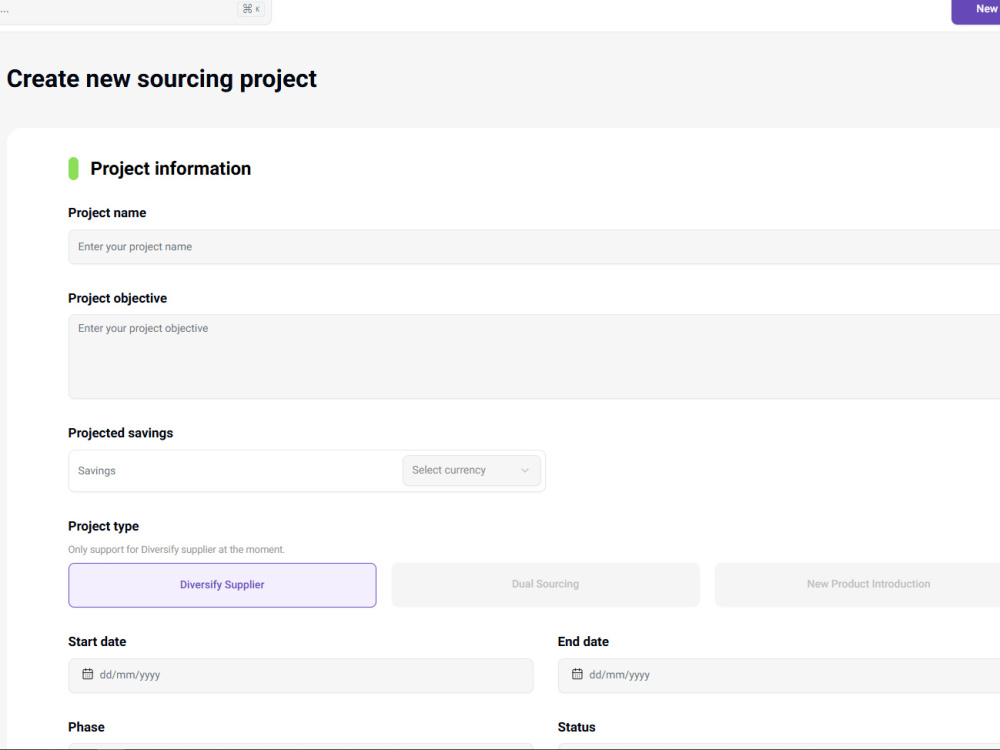The height and width of the screenshot is (750, 1000).
Task: Click the End date calendar icon
Action: [577, 674]
